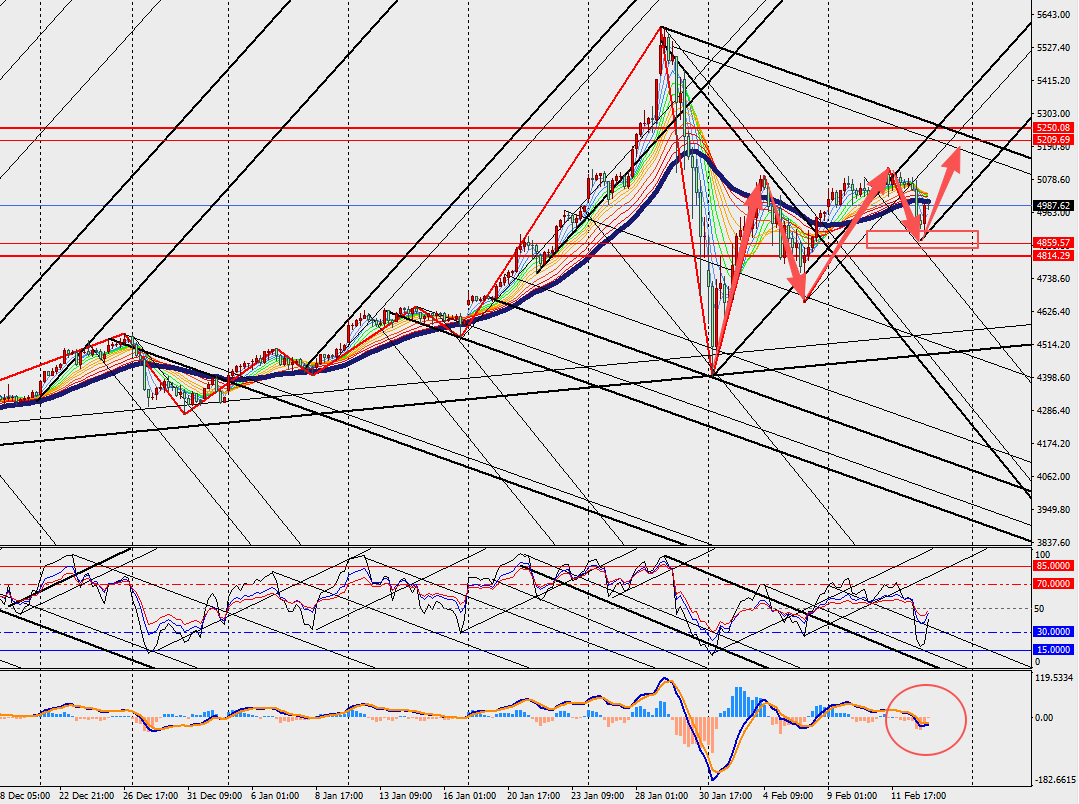Select the 11 Feb 17:00 date label
1079x804 pixels.
(x=918, y=795)
